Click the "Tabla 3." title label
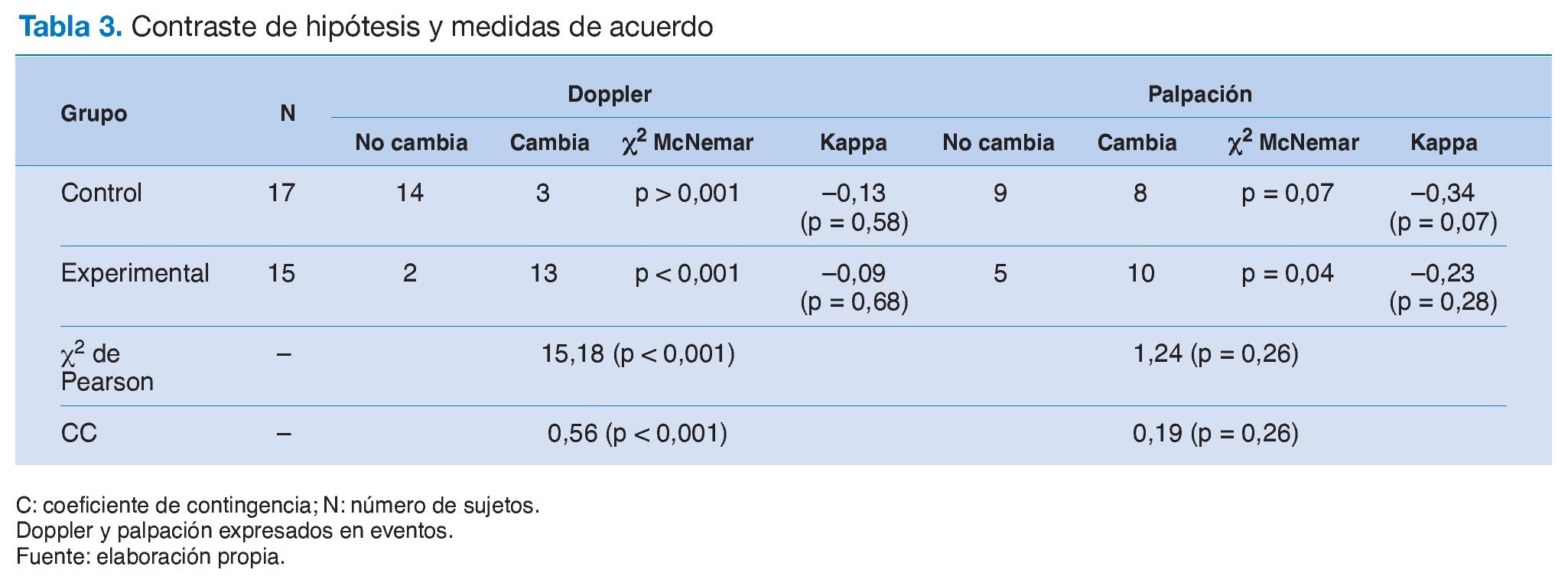Image resolution: width=1568 pixels, height=586 pixels. point(70,27)
